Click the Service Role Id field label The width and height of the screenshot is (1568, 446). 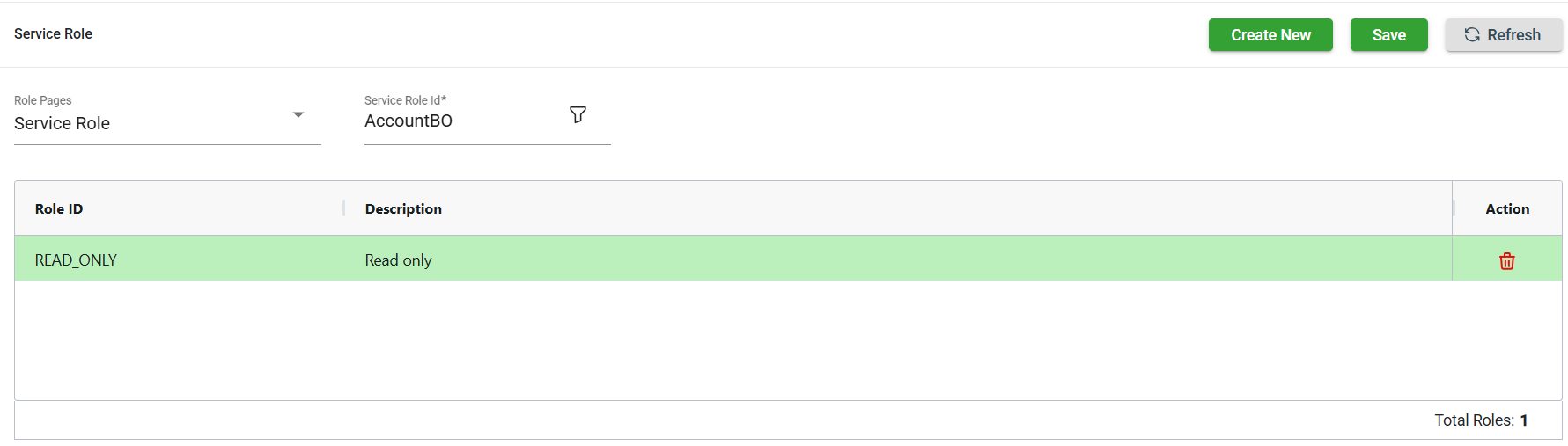tap(405, 100)
